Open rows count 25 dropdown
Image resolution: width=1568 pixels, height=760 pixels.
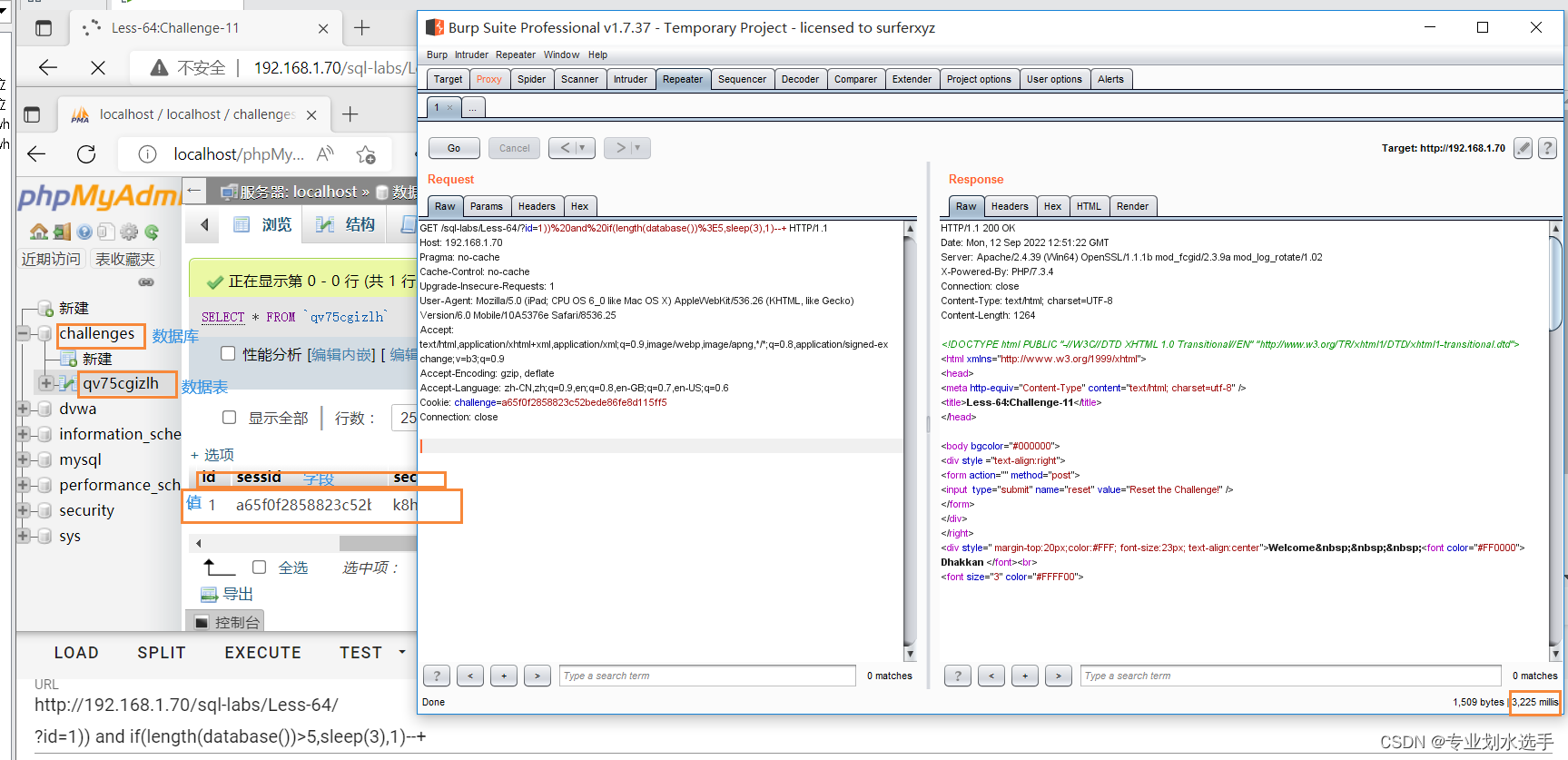click(x=405, y=418)
